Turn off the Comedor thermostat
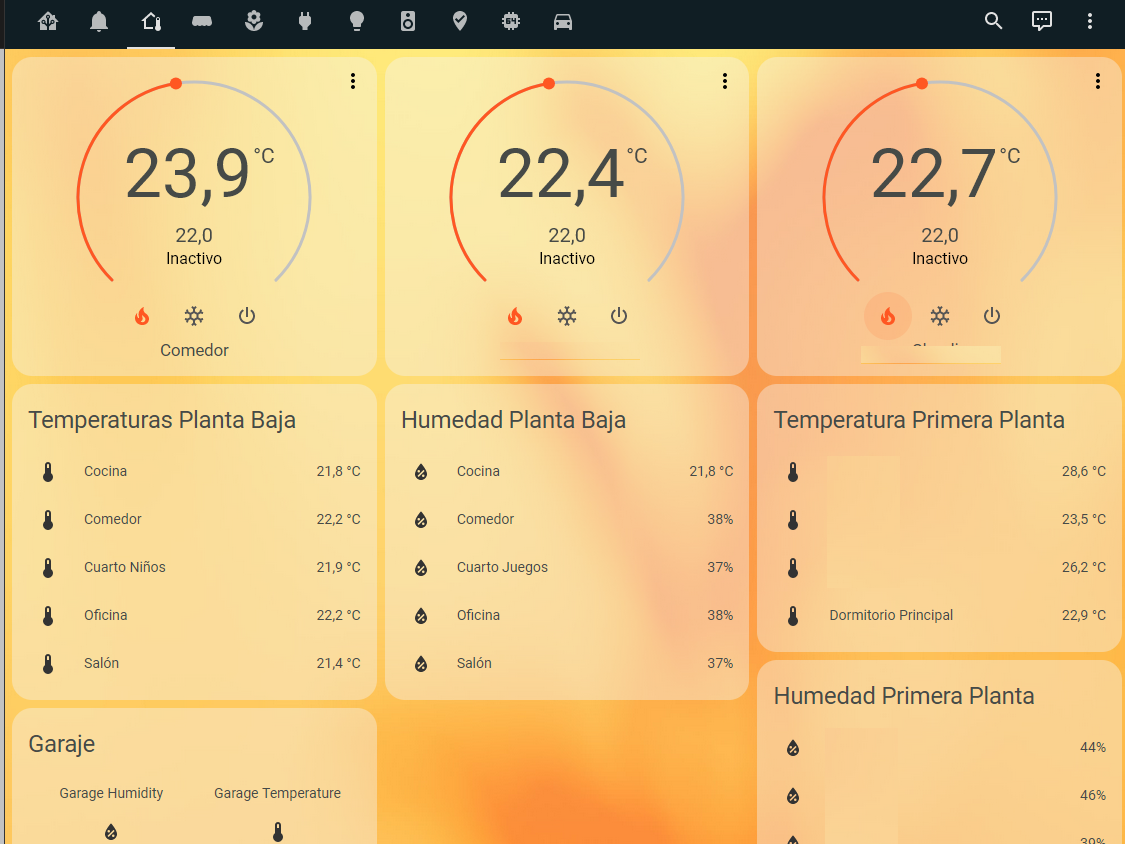Image resolution: width=1125 pixels, height=844 pixels. click(247, 316)
